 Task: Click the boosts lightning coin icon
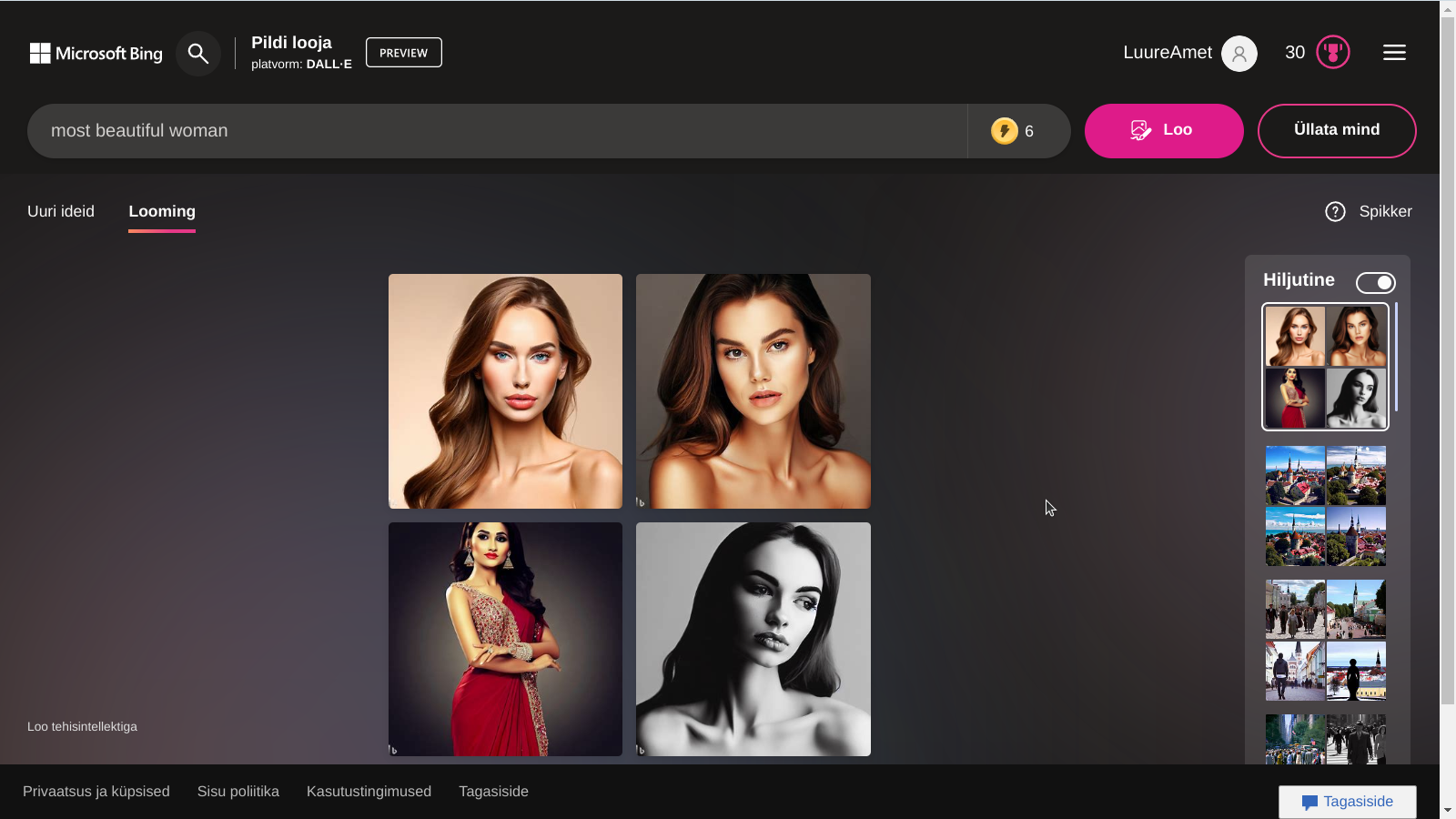[x=1005, y=131]
